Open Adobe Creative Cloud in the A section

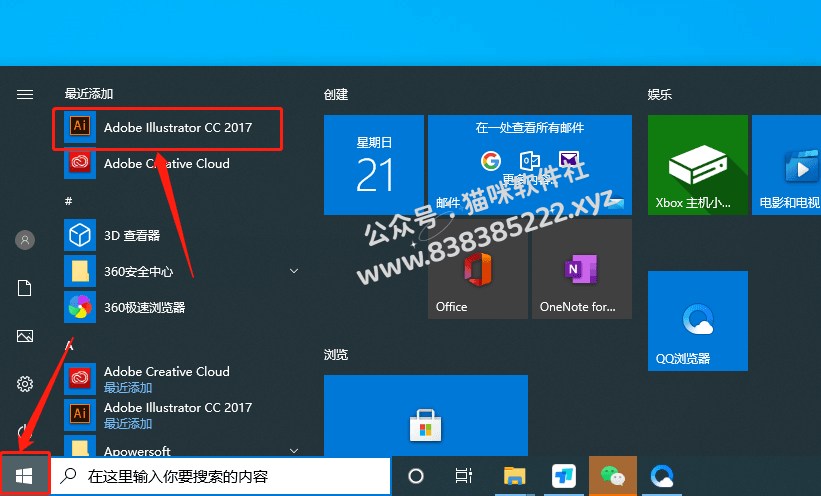[x=178, y=379]
